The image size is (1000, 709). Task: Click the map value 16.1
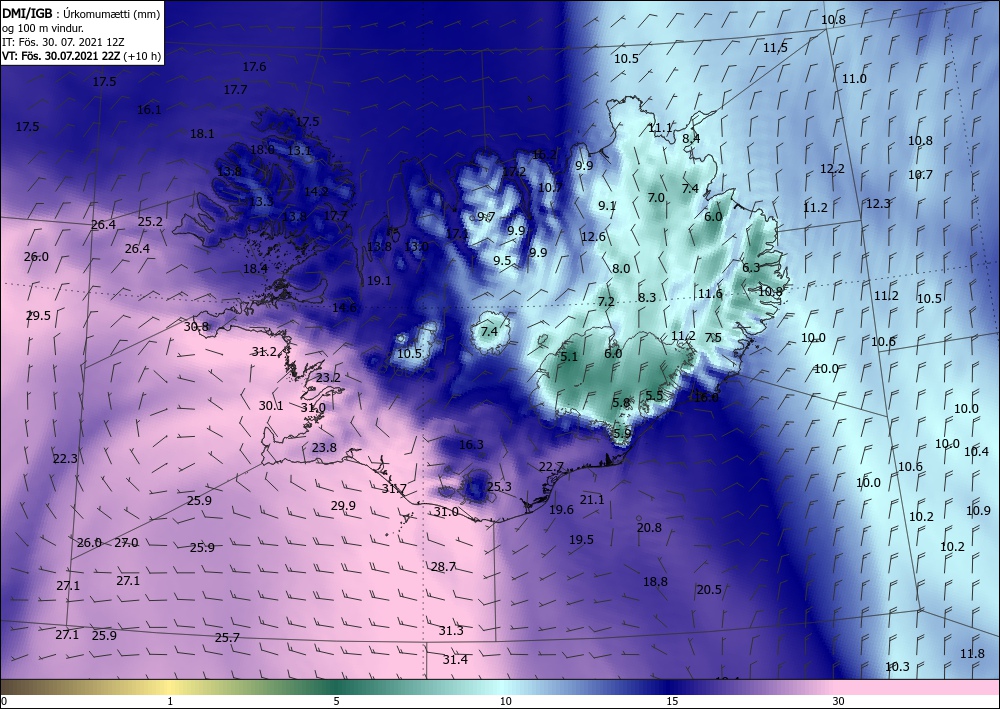click(x=149, y=110)
